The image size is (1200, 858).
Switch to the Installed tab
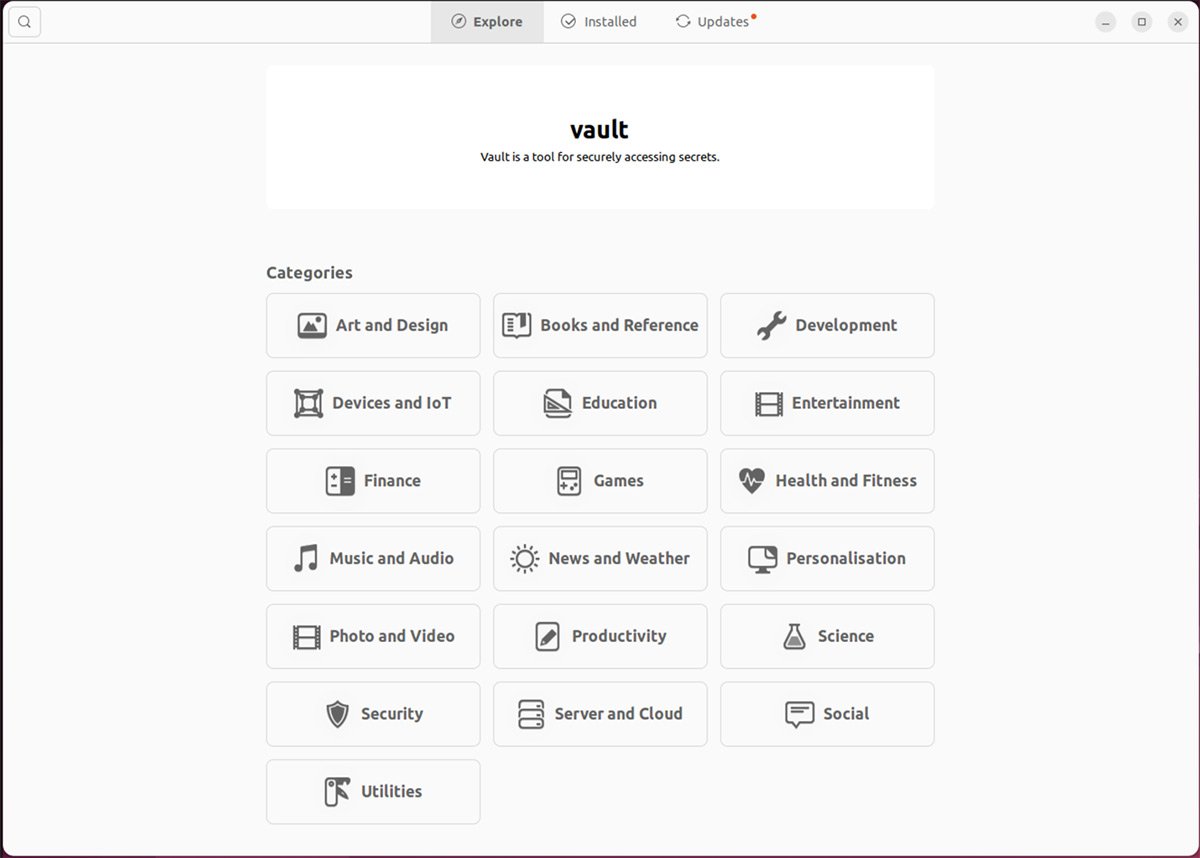point(598,22)
